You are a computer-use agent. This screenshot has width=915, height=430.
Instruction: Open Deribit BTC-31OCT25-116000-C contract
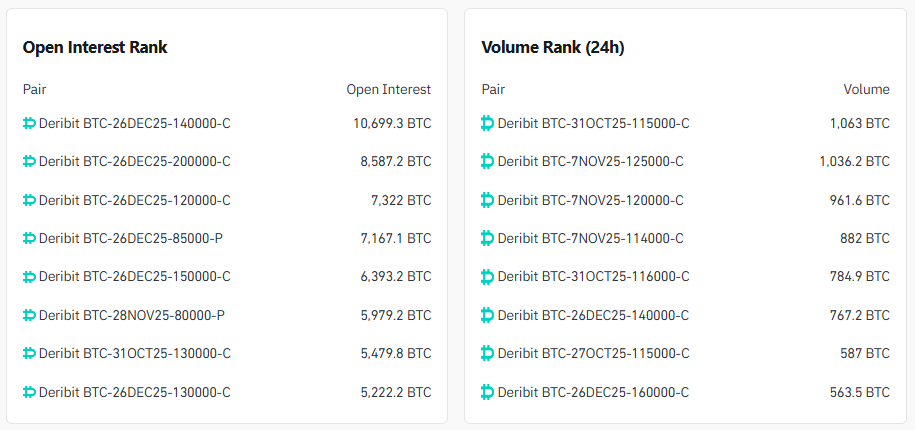pos(593,276)
